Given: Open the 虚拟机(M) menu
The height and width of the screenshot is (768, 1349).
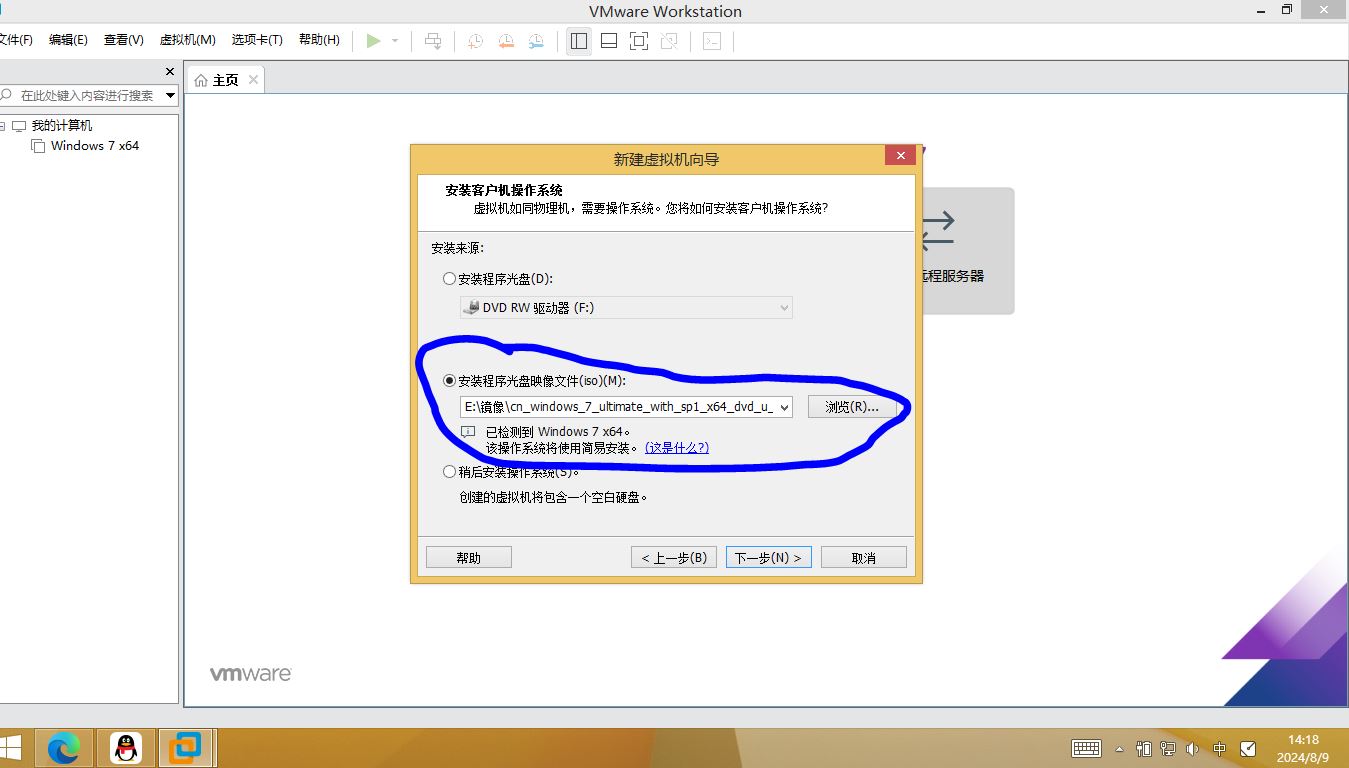Looking at the screenshot, I should click(187, 40).
